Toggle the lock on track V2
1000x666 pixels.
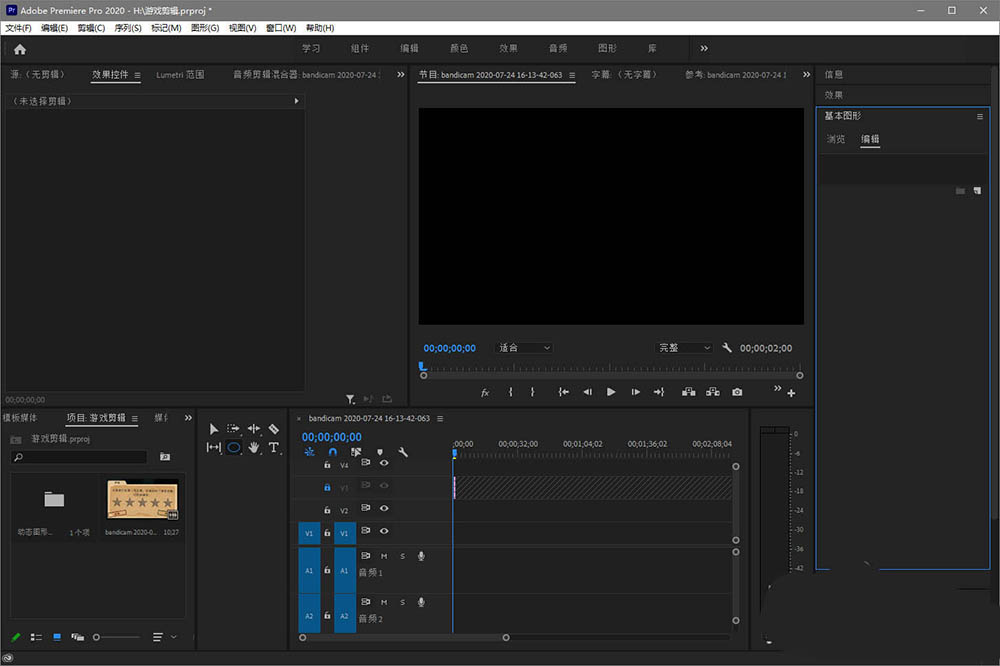(x=327, y=509)
